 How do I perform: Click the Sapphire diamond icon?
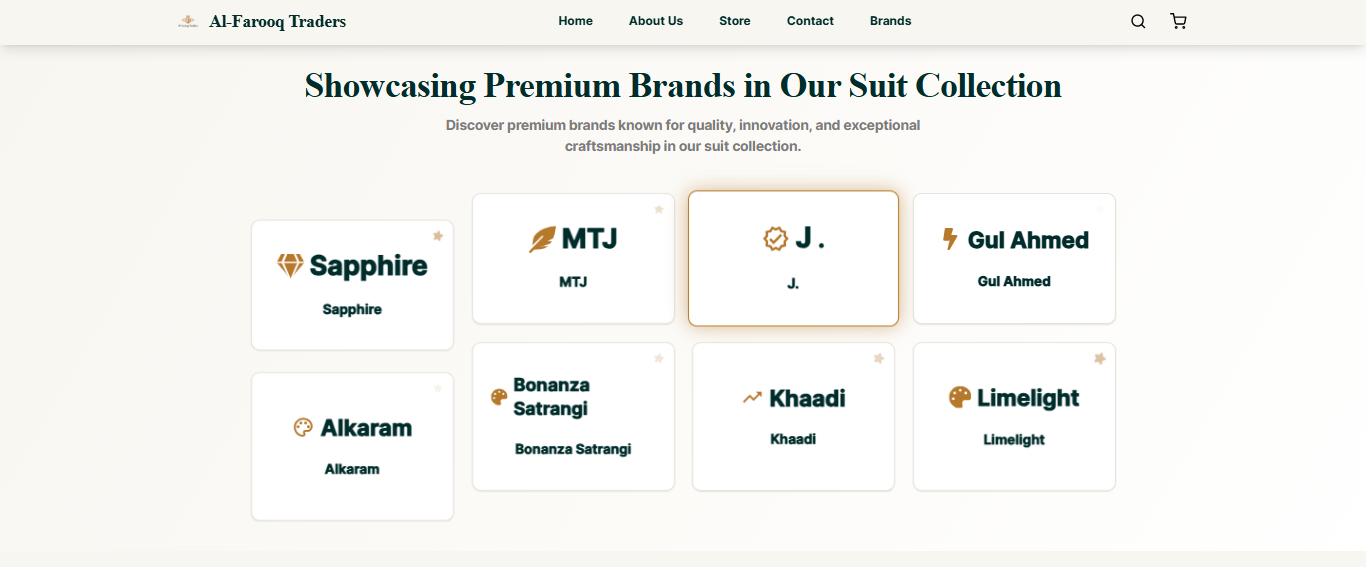290,265
